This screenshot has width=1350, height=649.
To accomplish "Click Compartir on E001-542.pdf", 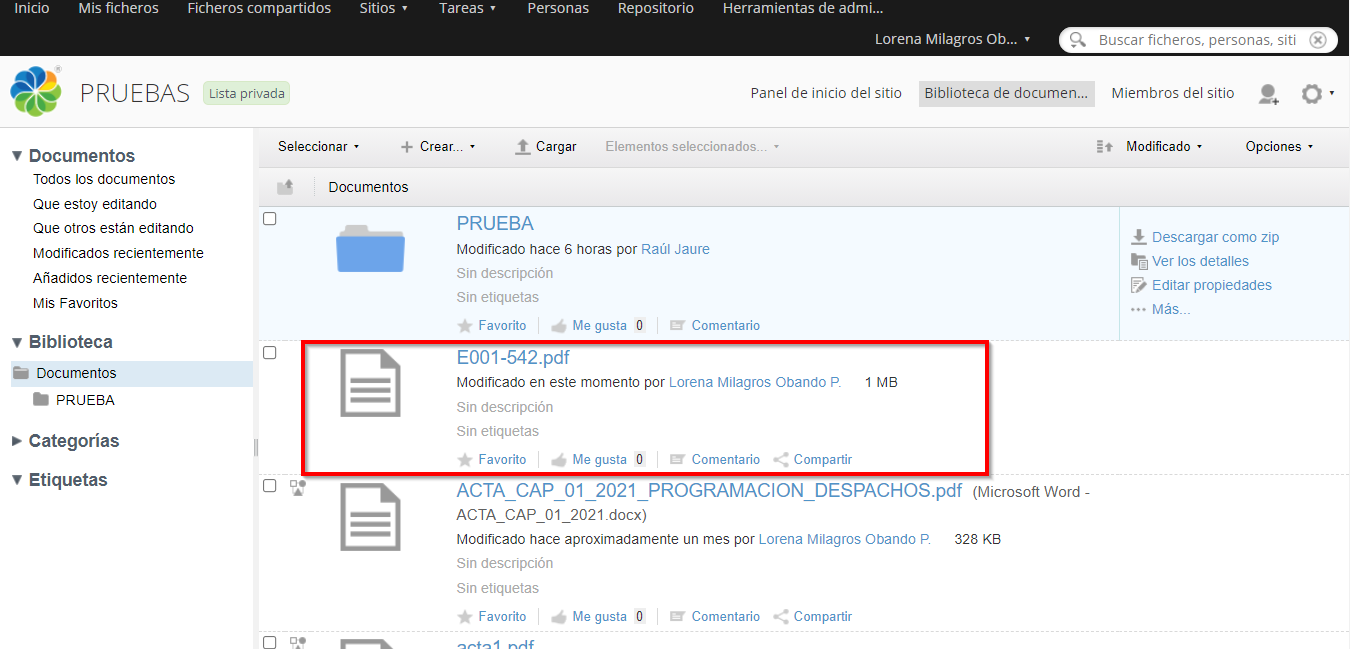I will coord(813,460).
